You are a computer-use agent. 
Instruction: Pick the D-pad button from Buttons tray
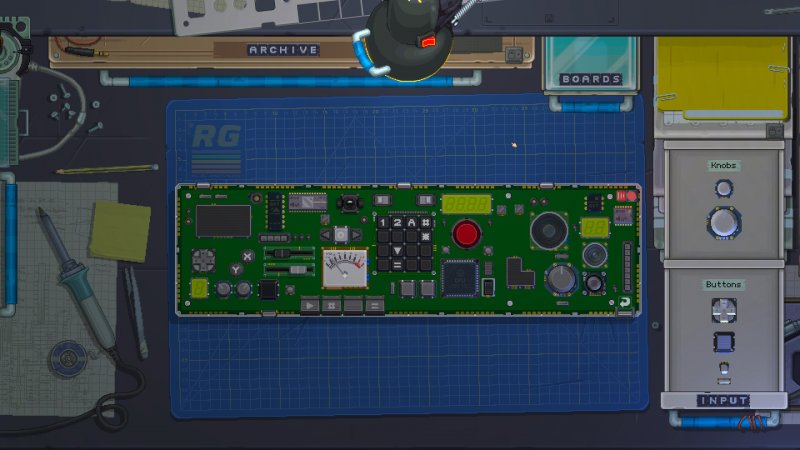pyautogui.click(x=723, y=310)
